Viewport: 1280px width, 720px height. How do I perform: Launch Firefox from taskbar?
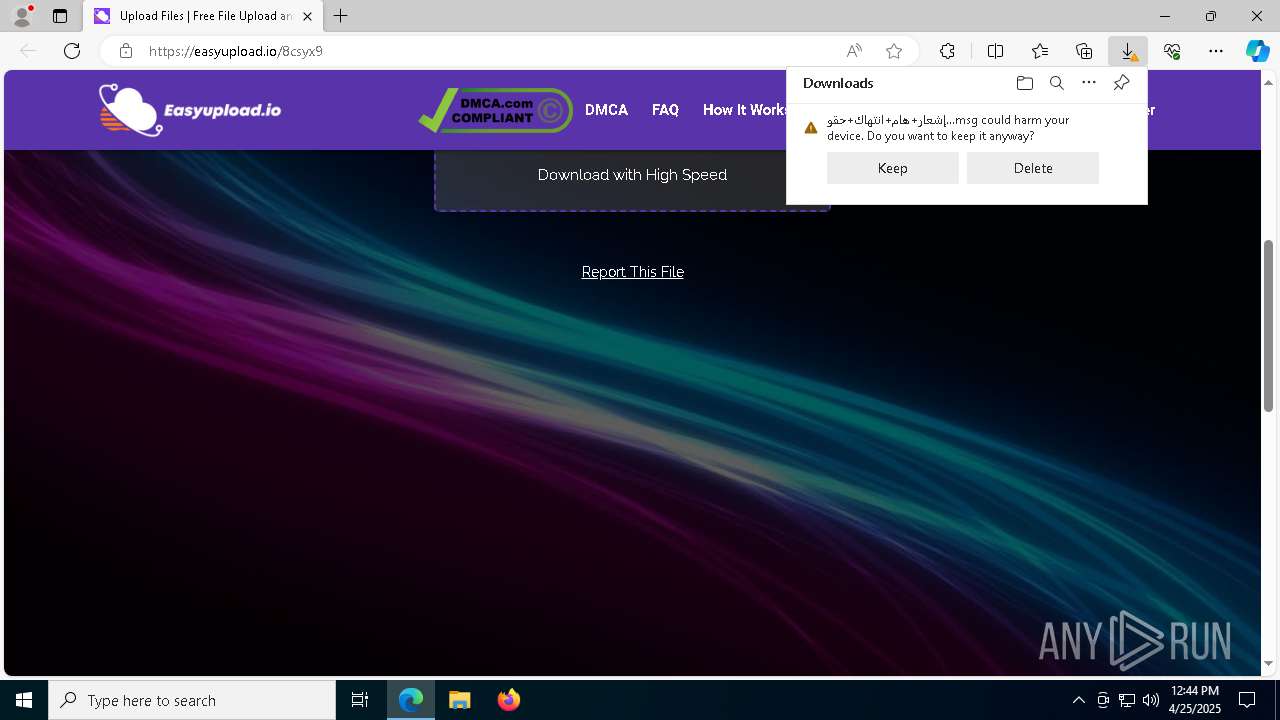(x=508, y=700)
